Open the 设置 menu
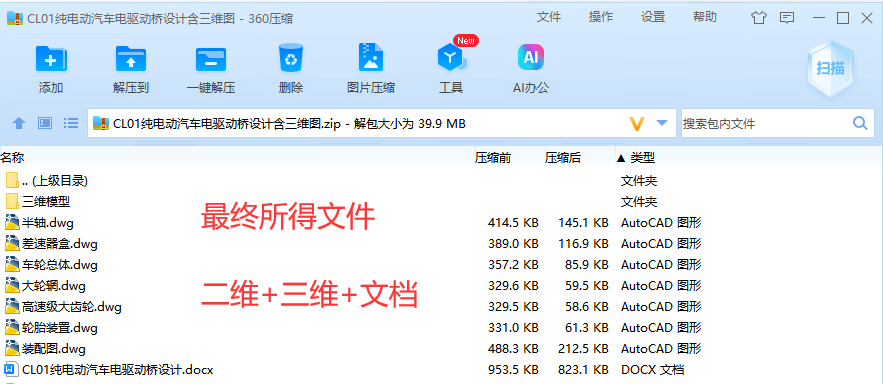This screenshot has width=883, height=384. tap(653, 17)
